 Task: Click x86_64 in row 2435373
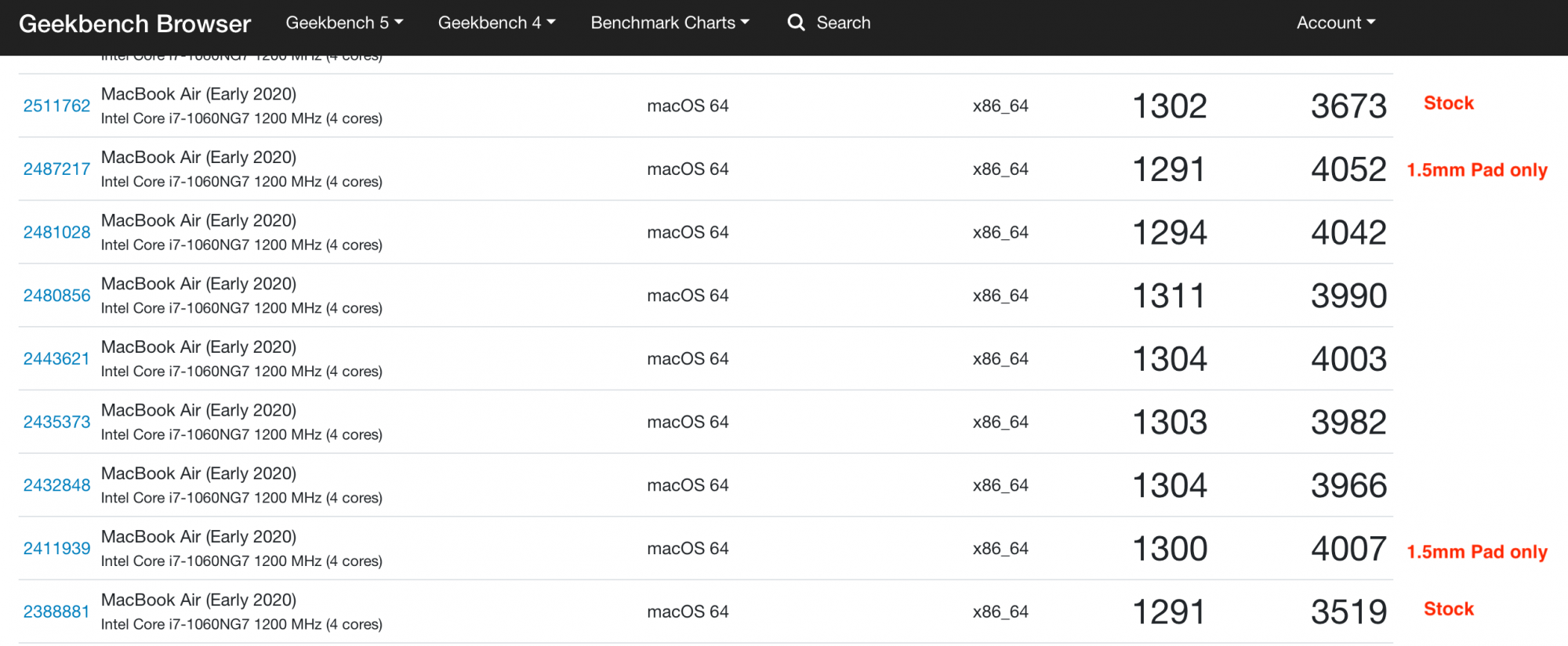(1000, 422)
